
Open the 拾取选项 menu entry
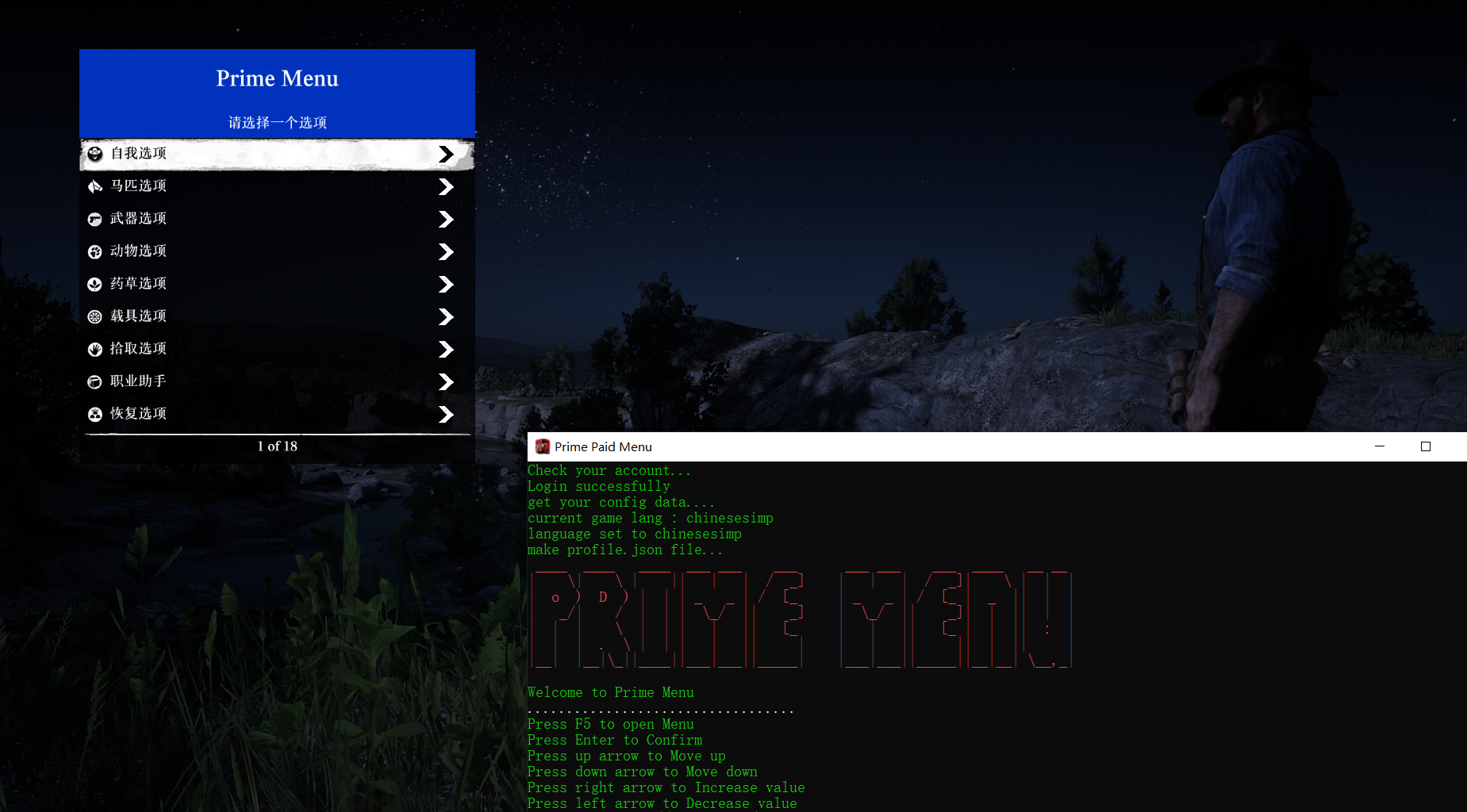(x=277, y=349)
